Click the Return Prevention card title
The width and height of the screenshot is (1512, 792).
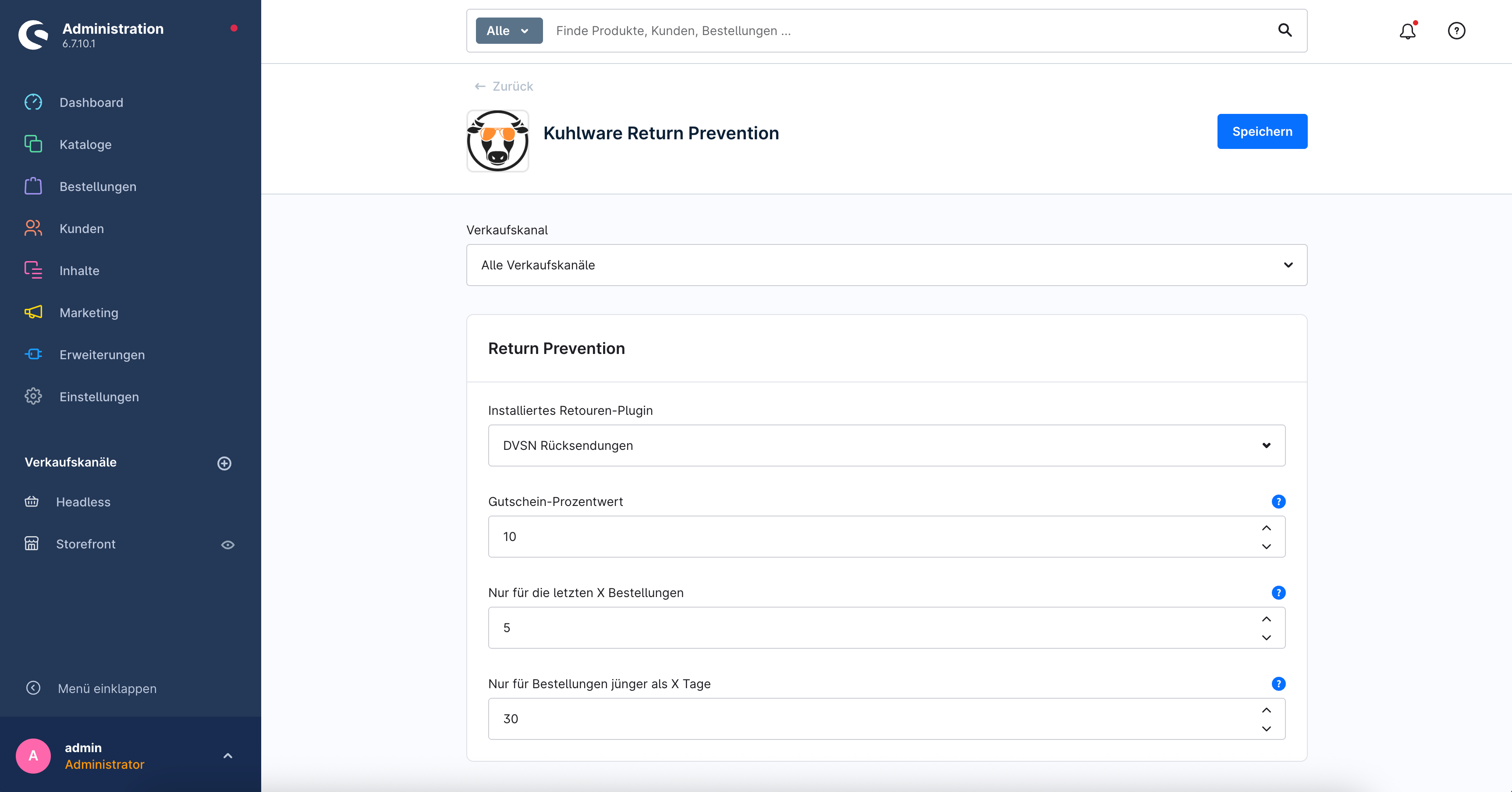tap(557, 348)
